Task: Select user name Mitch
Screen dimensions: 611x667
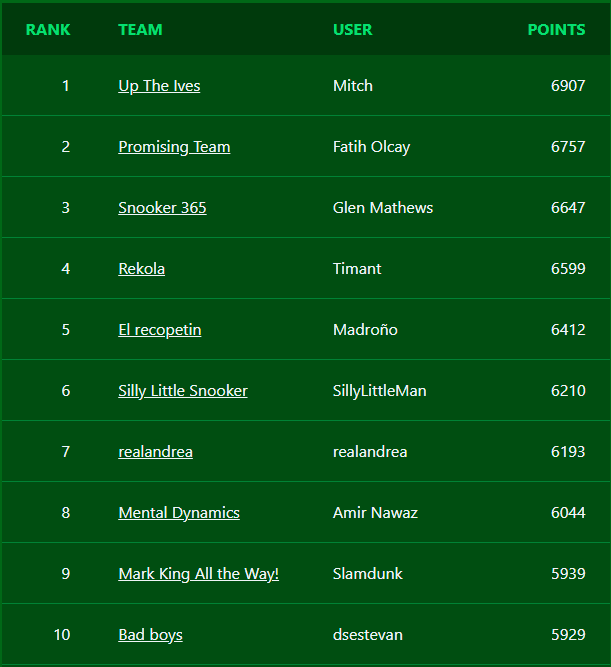Action: 353,86
